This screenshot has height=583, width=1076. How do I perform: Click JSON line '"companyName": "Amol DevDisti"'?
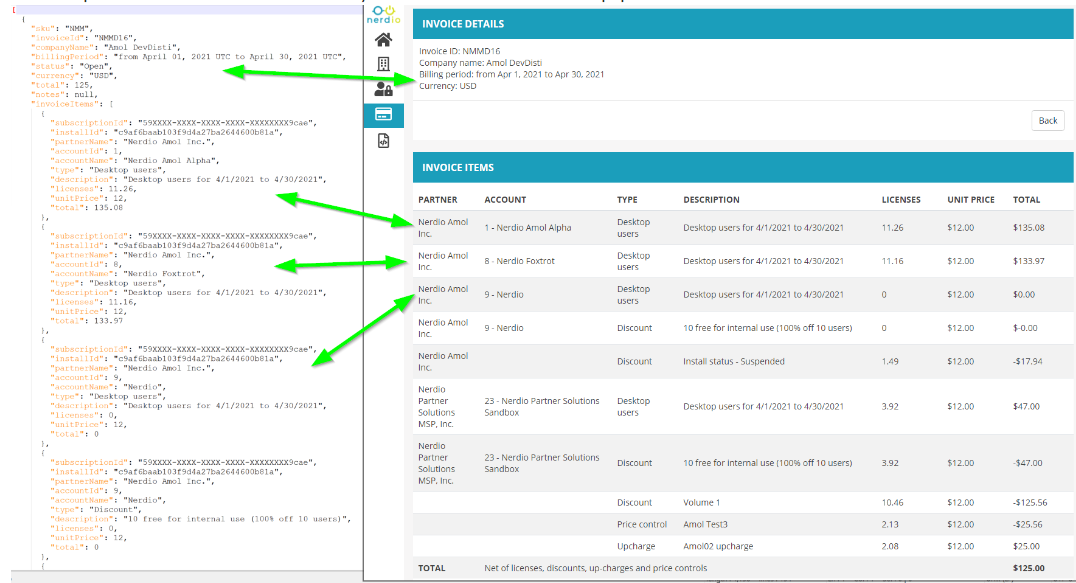(x=106, y=47)
